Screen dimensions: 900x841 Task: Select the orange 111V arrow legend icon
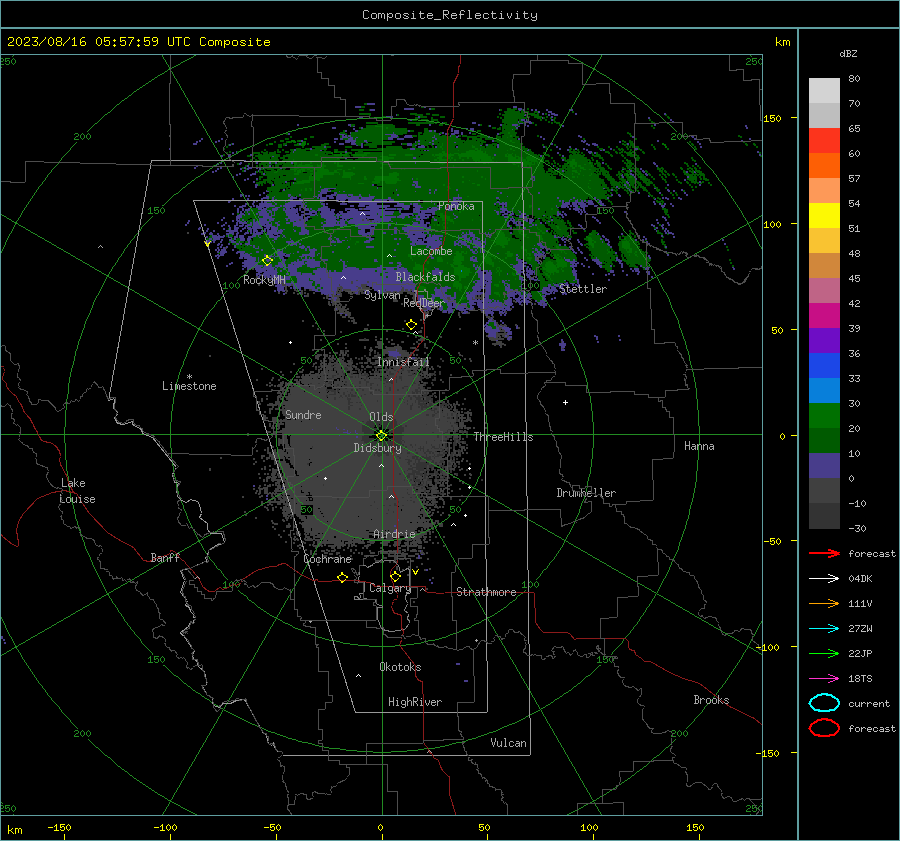(x=824, y=603)
